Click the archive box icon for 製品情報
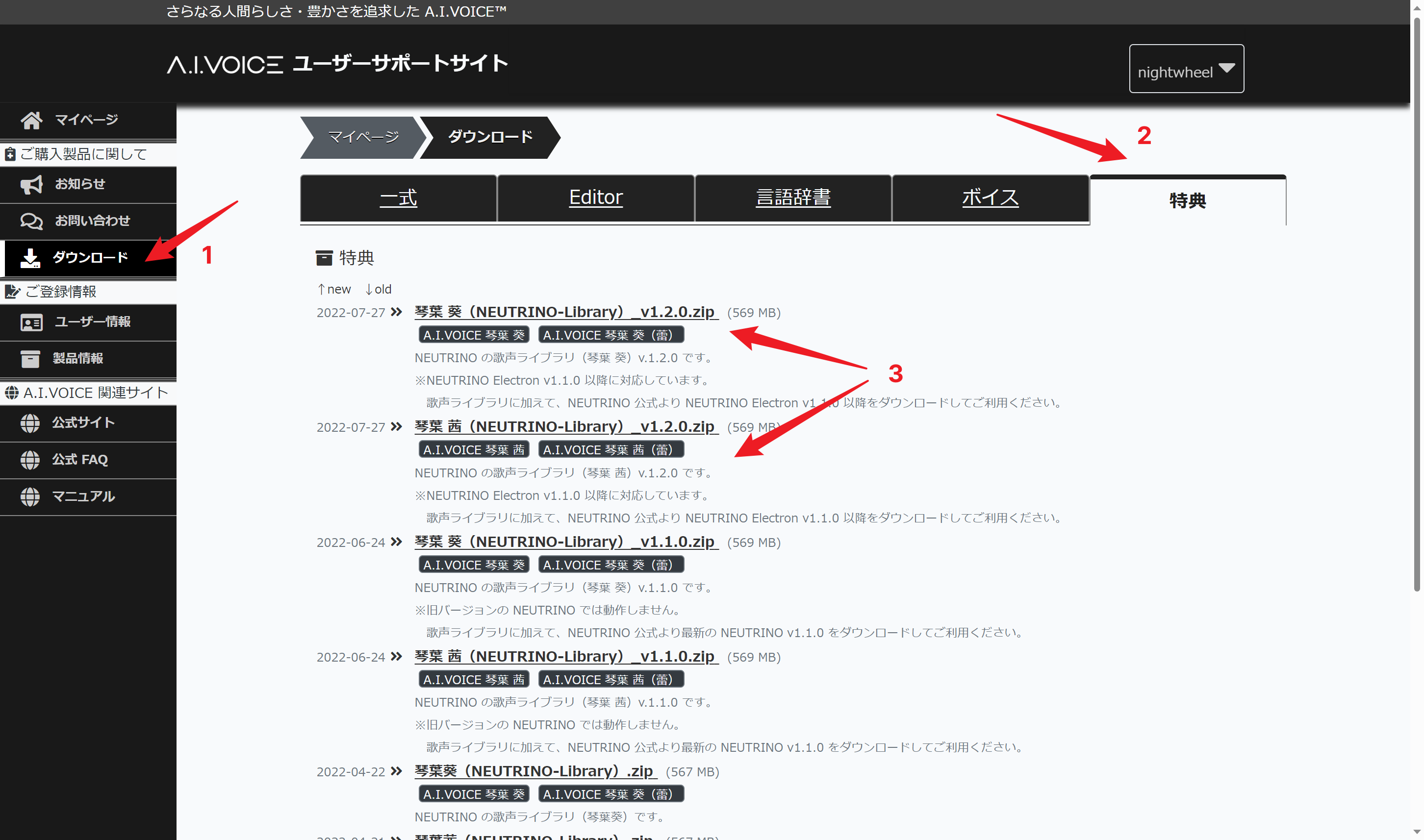The width and height of the screenshot is (1424, 840). click(x=30, y=358)
